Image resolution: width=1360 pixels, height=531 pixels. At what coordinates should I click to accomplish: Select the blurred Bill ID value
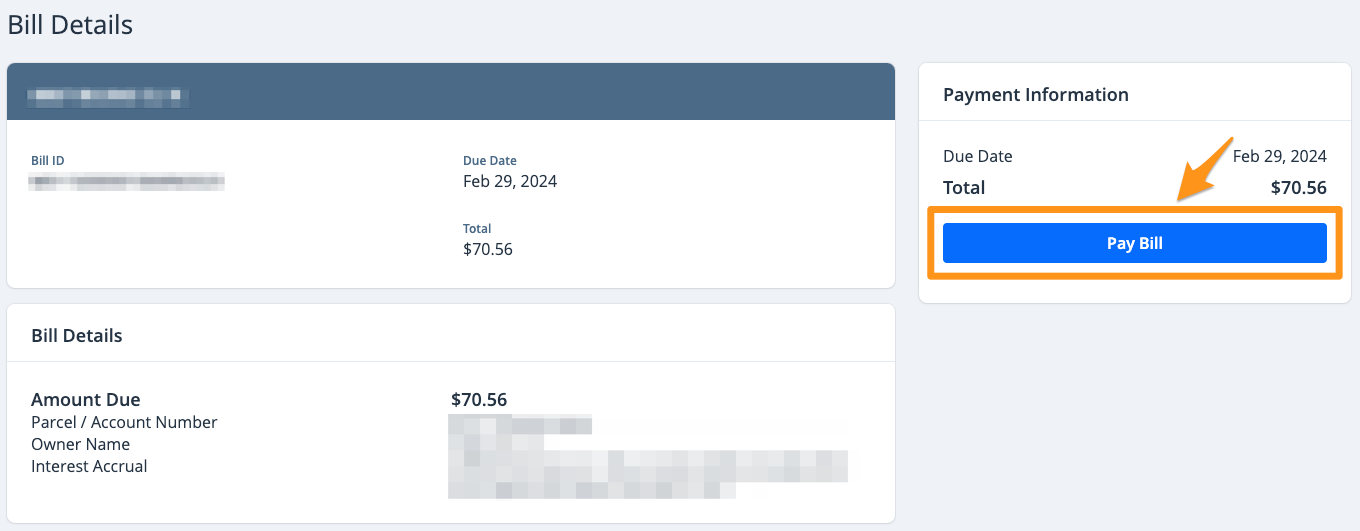pyautogui.click(x=127, y=182)
